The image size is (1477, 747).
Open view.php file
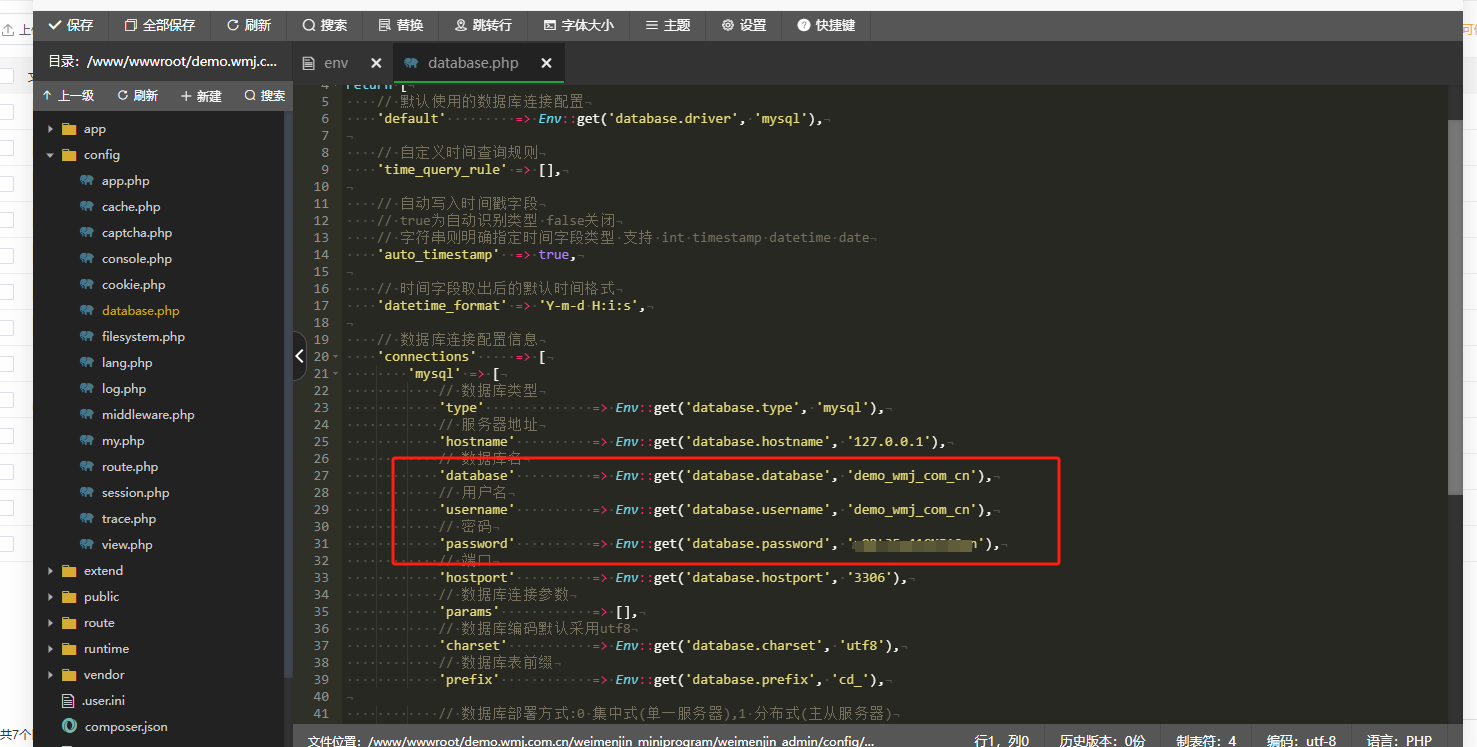point(127,545)
